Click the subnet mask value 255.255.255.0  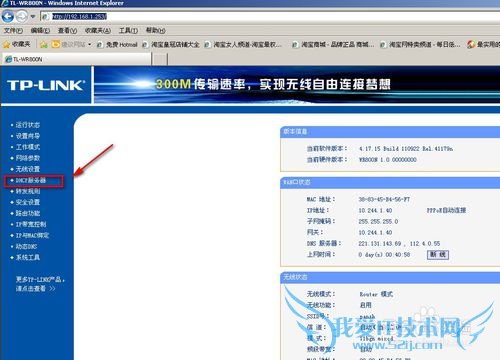(x=378, y=222)
